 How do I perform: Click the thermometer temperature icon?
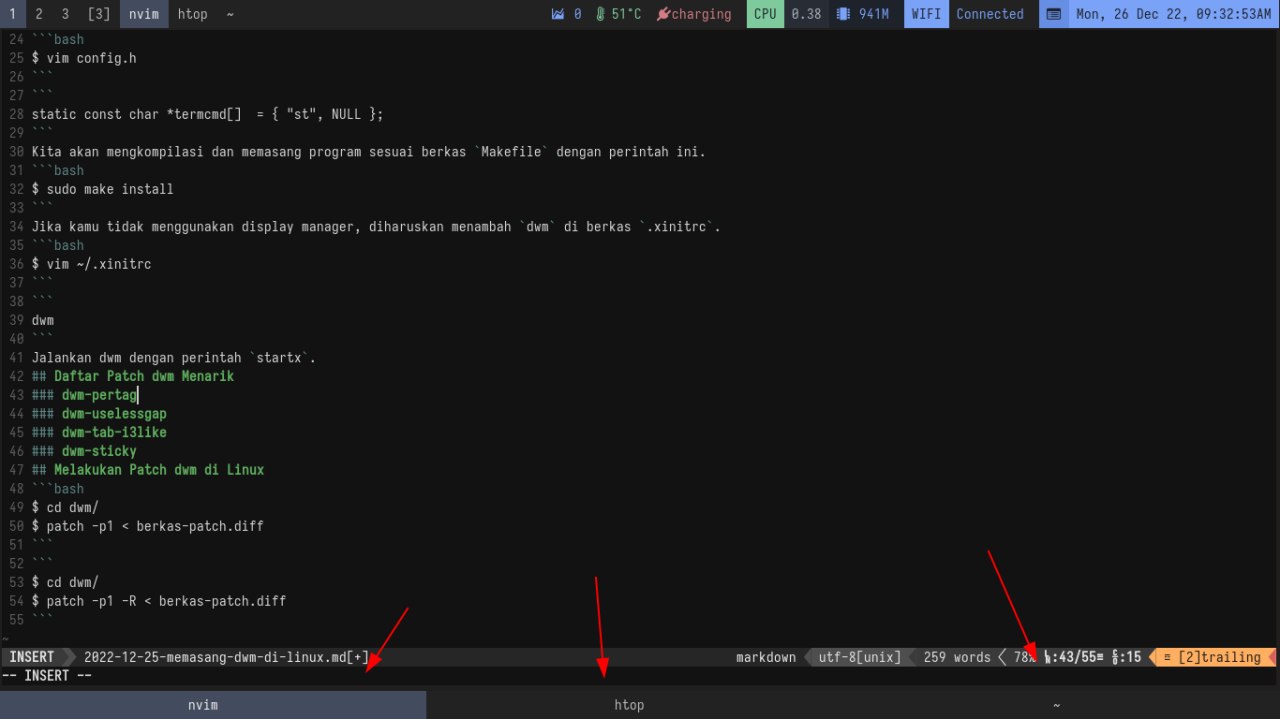click(x=600, y=14)
